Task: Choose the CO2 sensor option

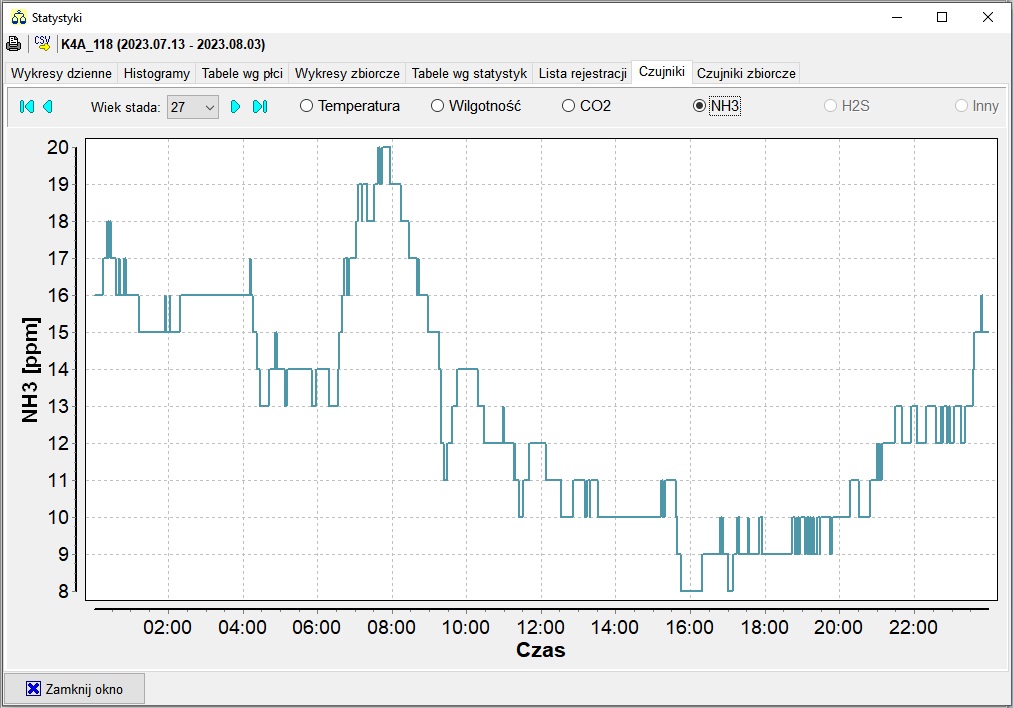Action: 569,106
